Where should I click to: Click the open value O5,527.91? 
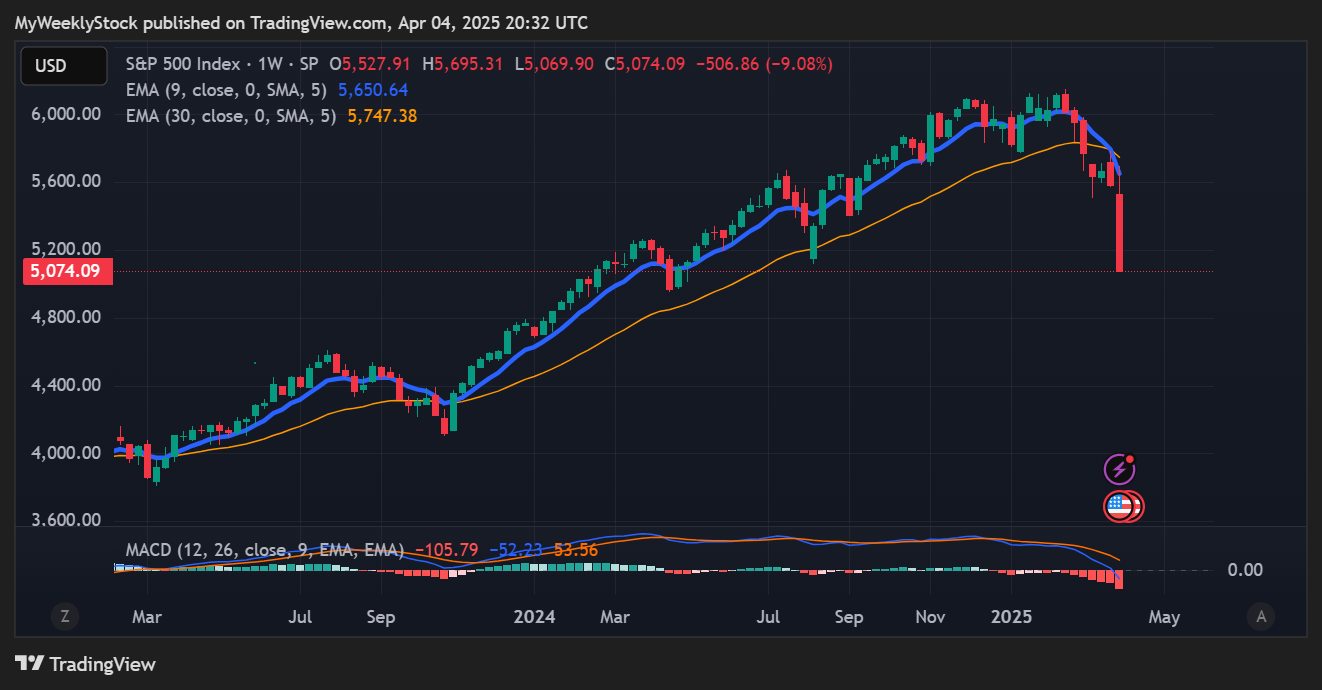(372, 64)
